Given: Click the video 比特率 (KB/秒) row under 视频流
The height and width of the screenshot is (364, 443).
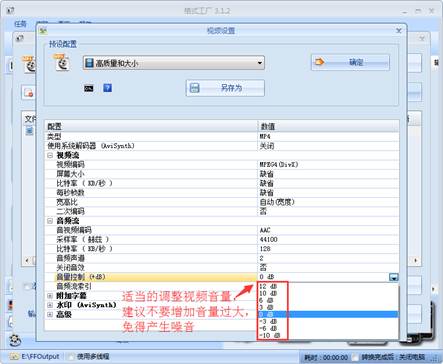Looking at the screenshot, I should (222, 183).
